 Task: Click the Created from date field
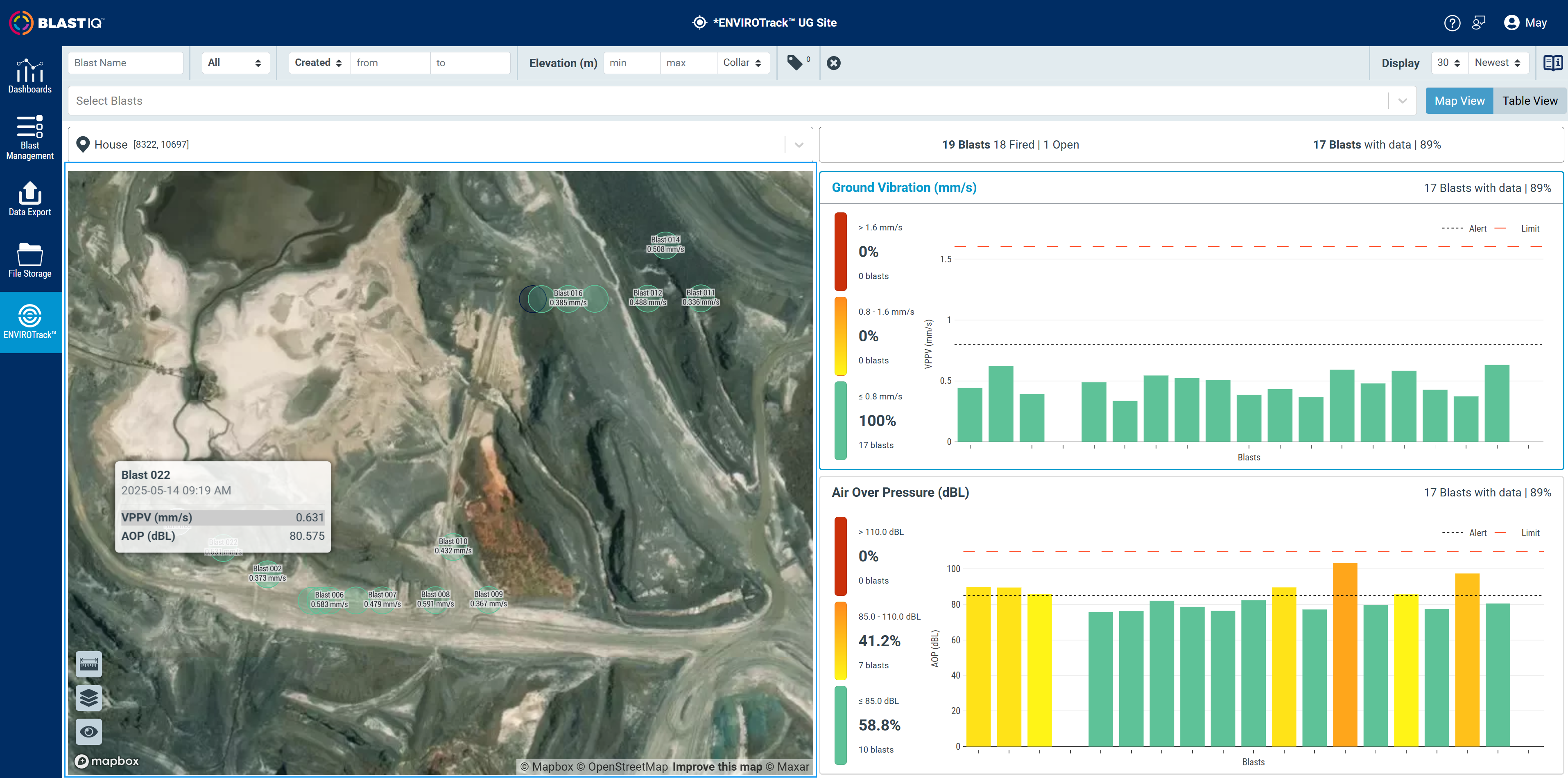coord(389,63)
